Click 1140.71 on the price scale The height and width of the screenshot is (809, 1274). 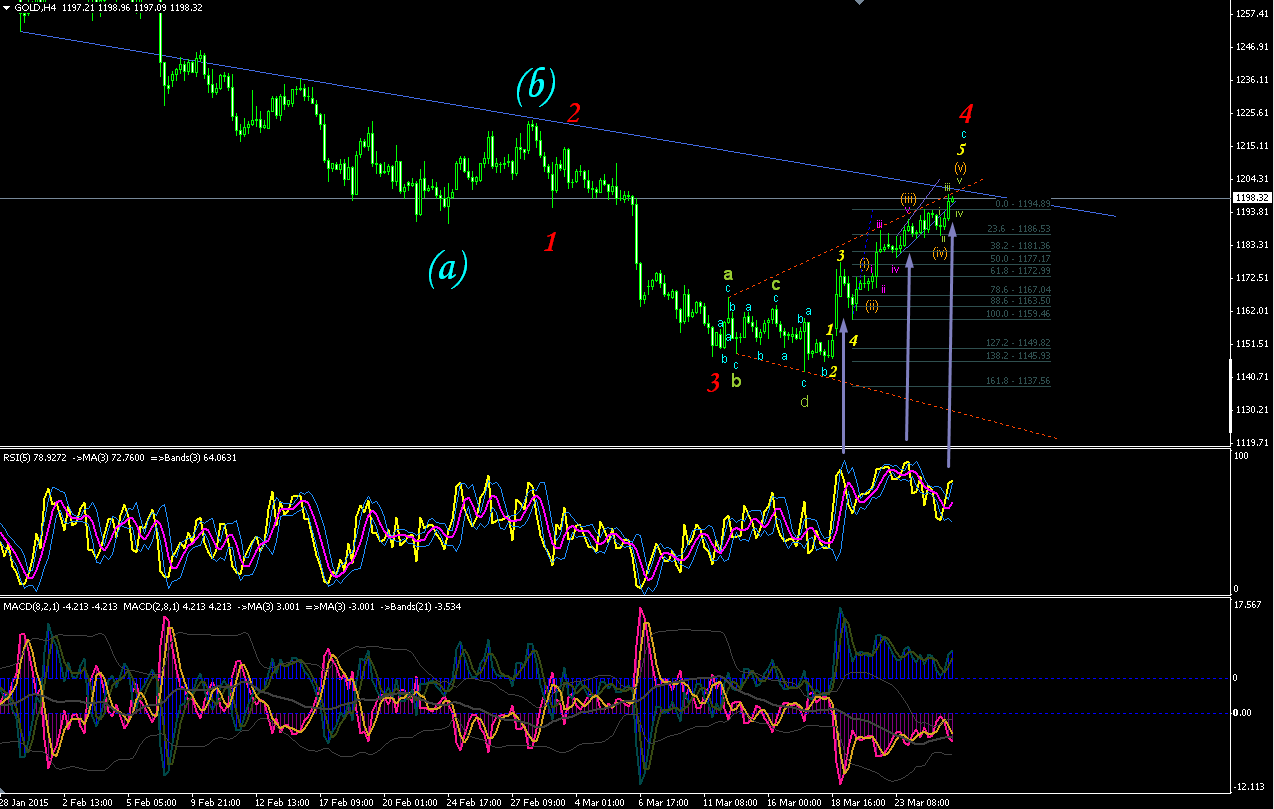click(1251, 377)
